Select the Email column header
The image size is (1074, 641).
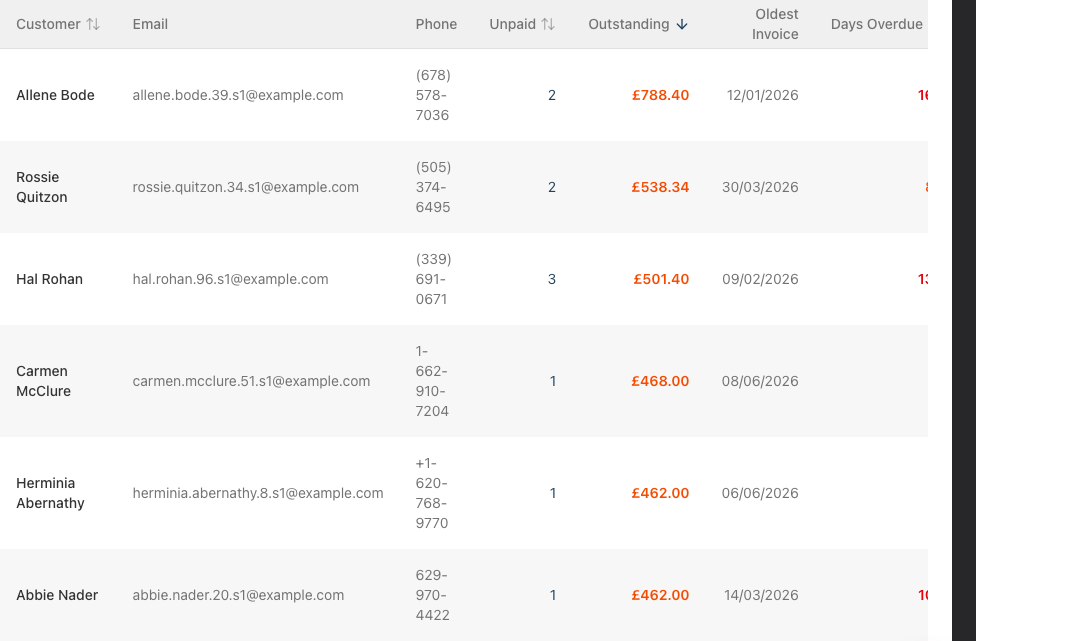(x=150, y=24)
